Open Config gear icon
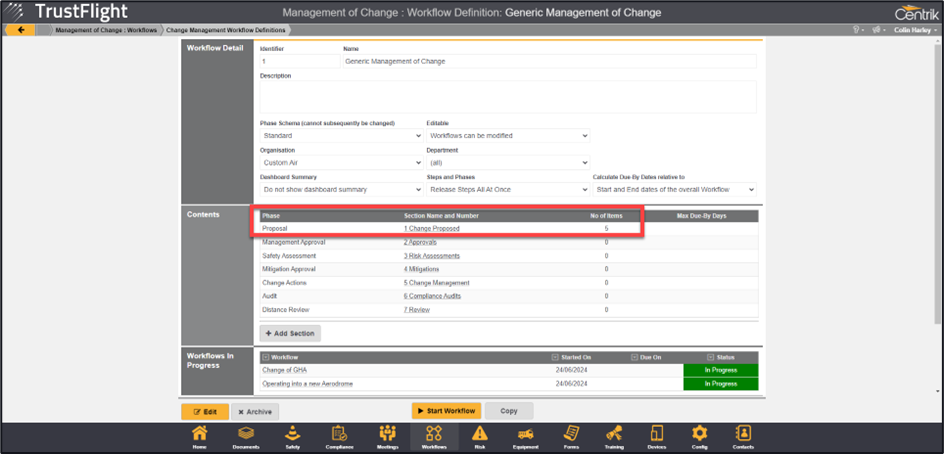Viewport: 944px width, 454px height. coord(699,435)
